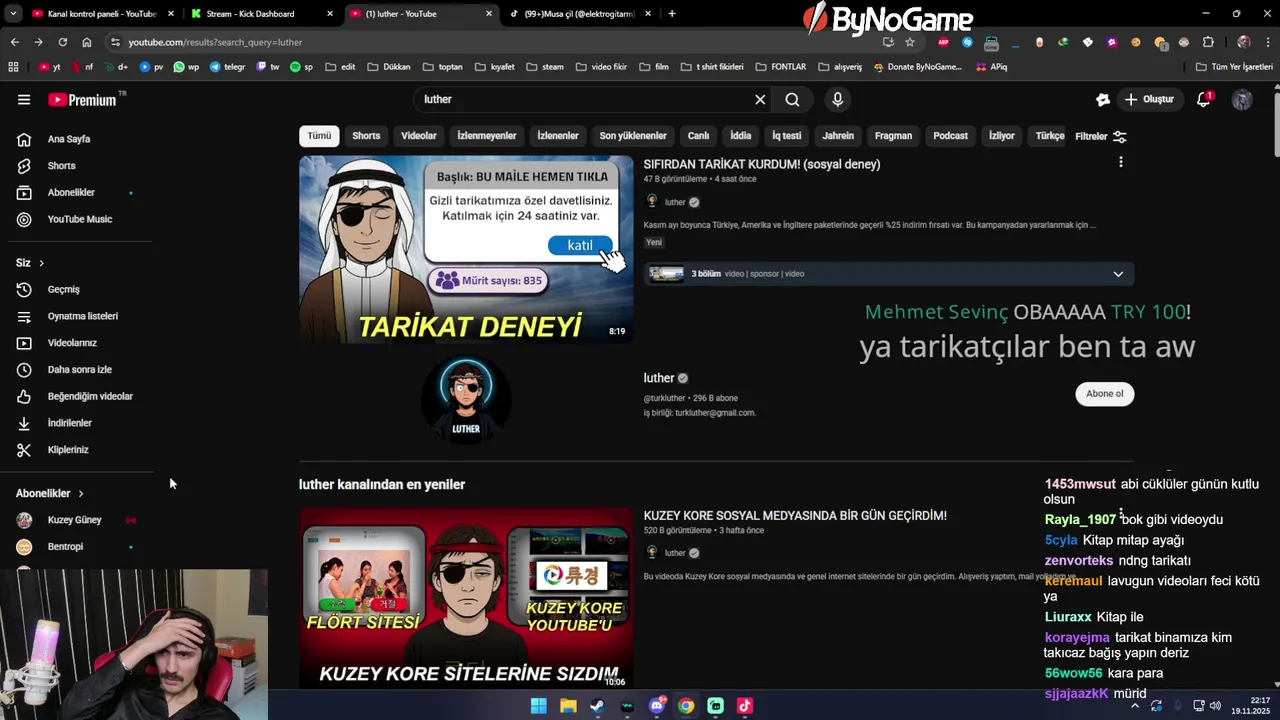Start voice search with the microphone icon

pos(838,99)
